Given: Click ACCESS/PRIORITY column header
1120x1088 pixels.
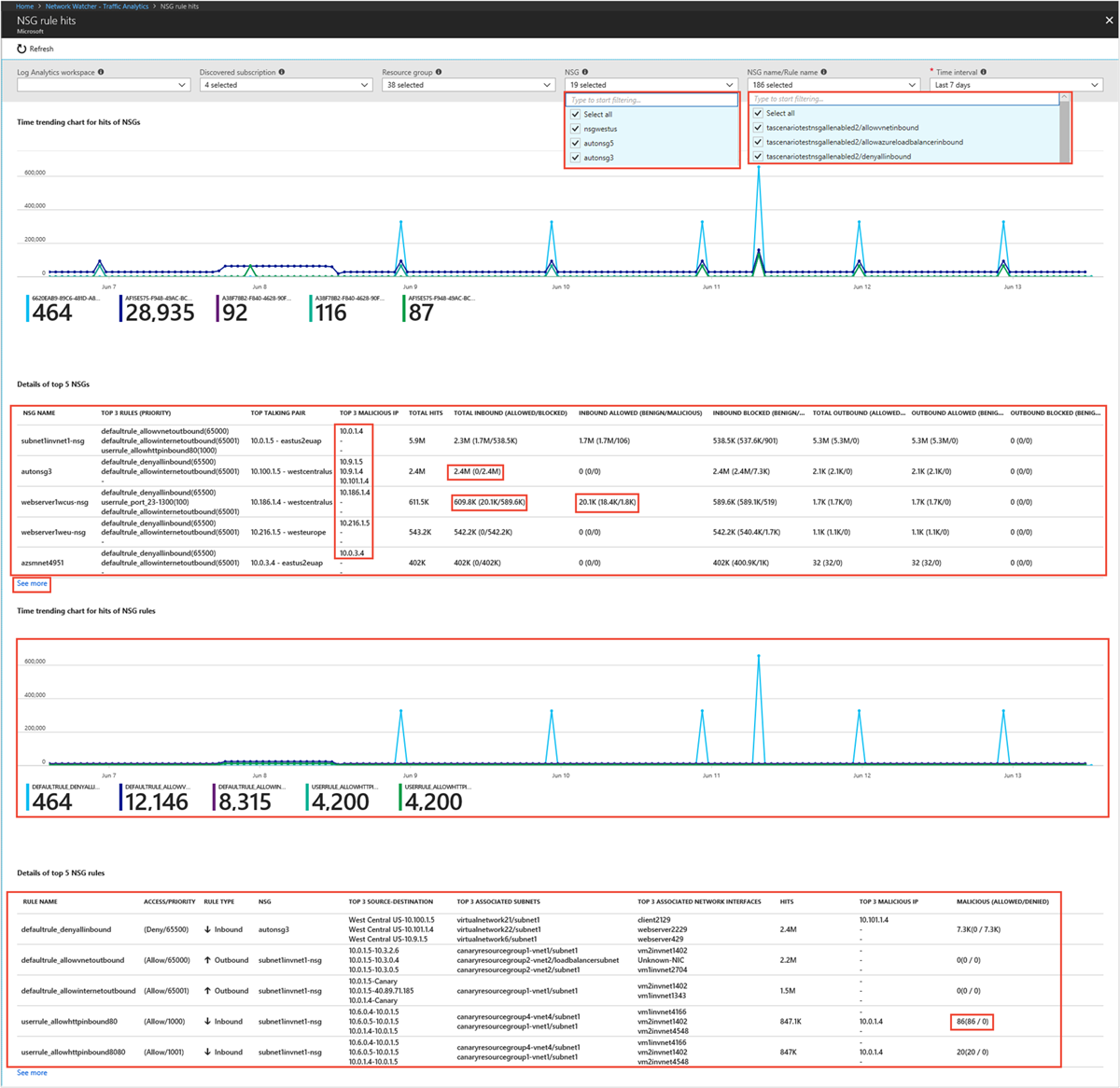Looking at the screenshot, I should (170, 902).
